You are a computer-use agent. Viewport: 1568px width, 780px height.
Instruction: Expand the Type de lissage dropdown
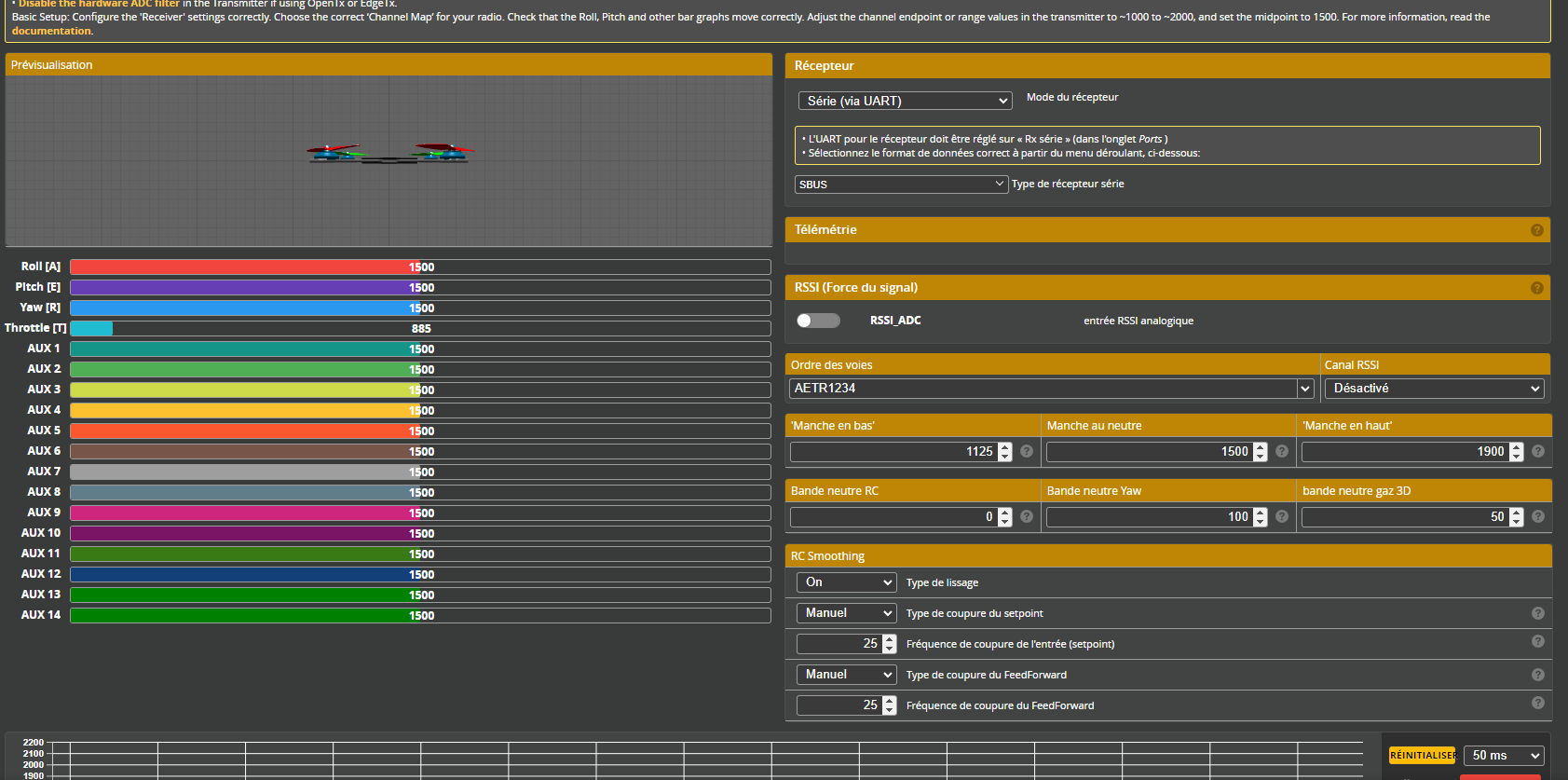[846, 582]
